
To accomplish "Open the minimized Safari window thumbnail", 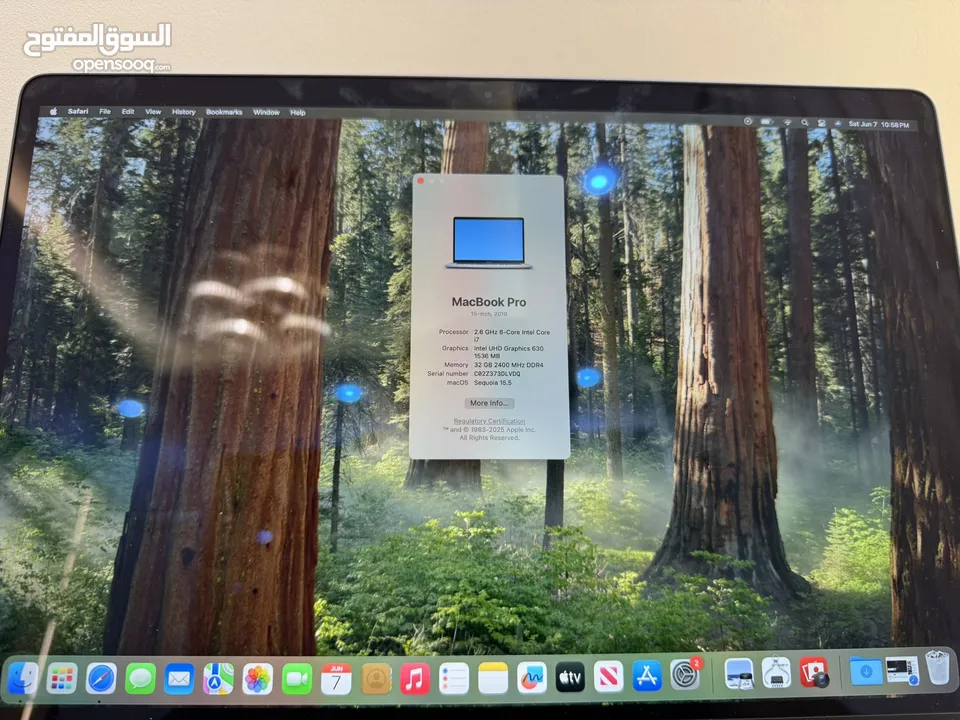I will pos(902,670).
